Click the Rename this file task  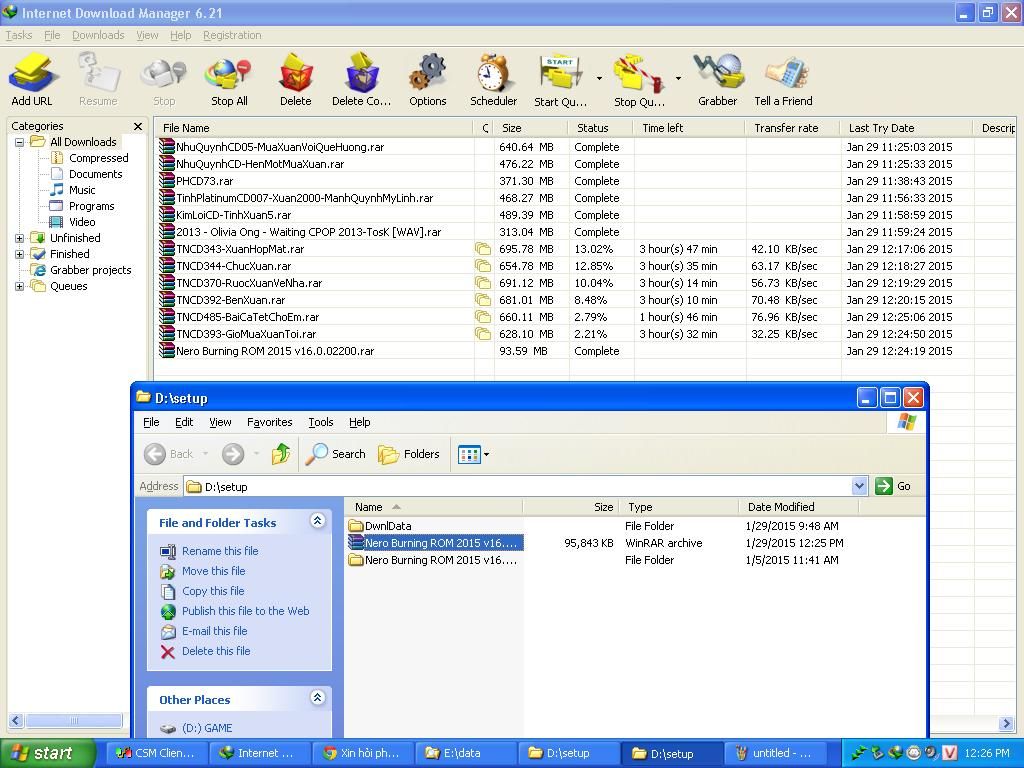(220, 551)
